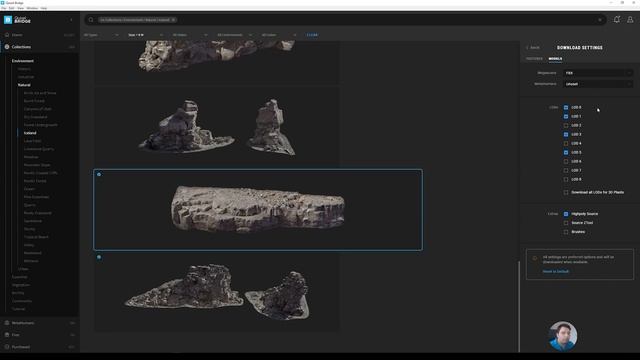Open the Metahumans format dropdown
Viewport: 640px width, 360px height.
click(x=598, y=84)
